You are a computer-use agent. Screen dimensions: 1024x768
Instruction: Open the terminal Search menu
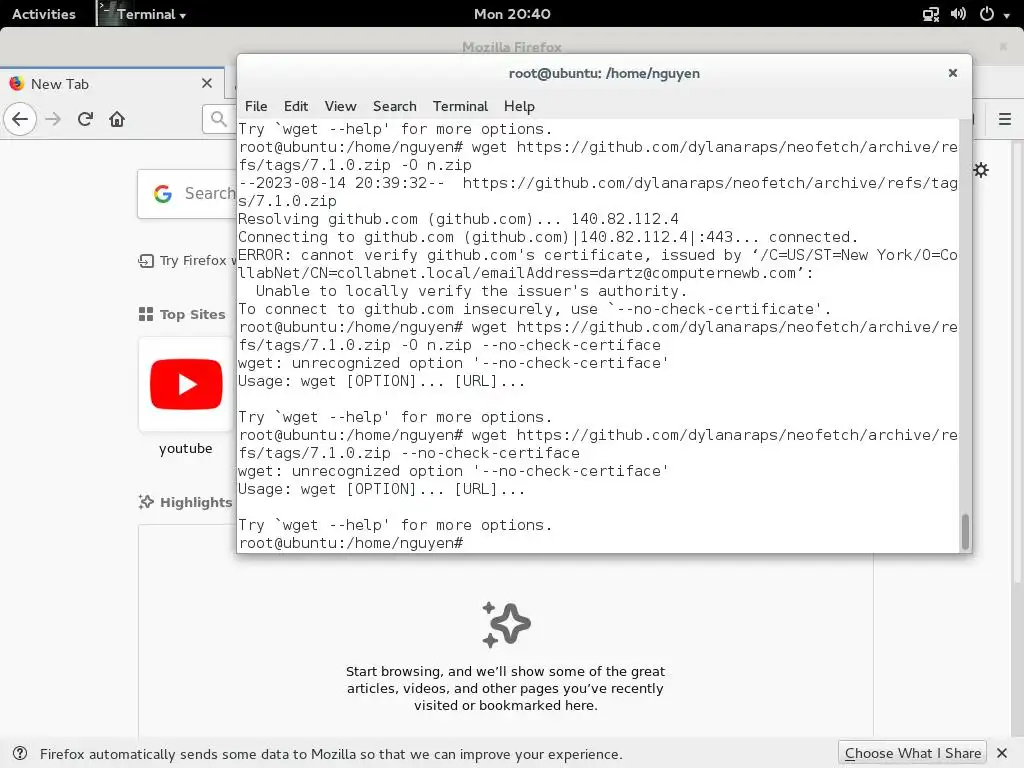394,106
